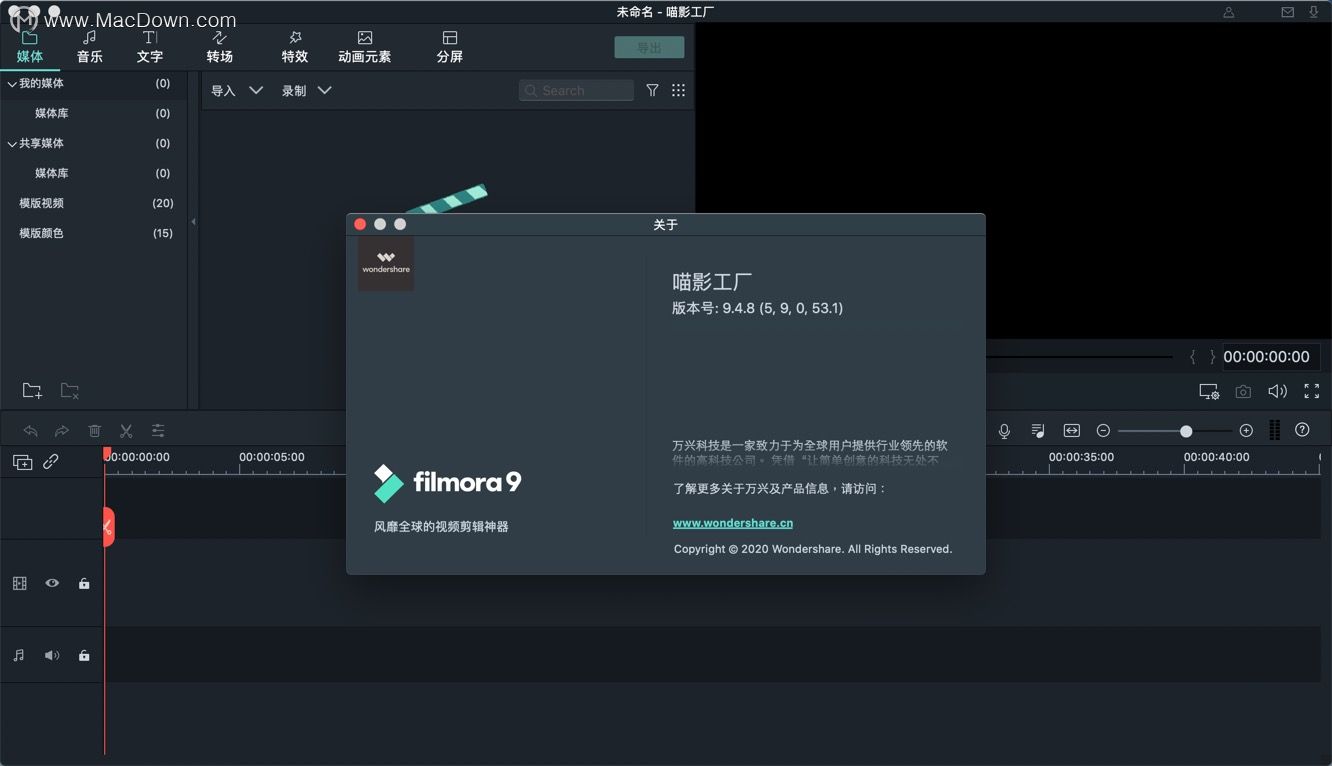This screenshot has height=766, width=1332.
Task: Open the audio mixer icon
Action: click(1038, 431)
